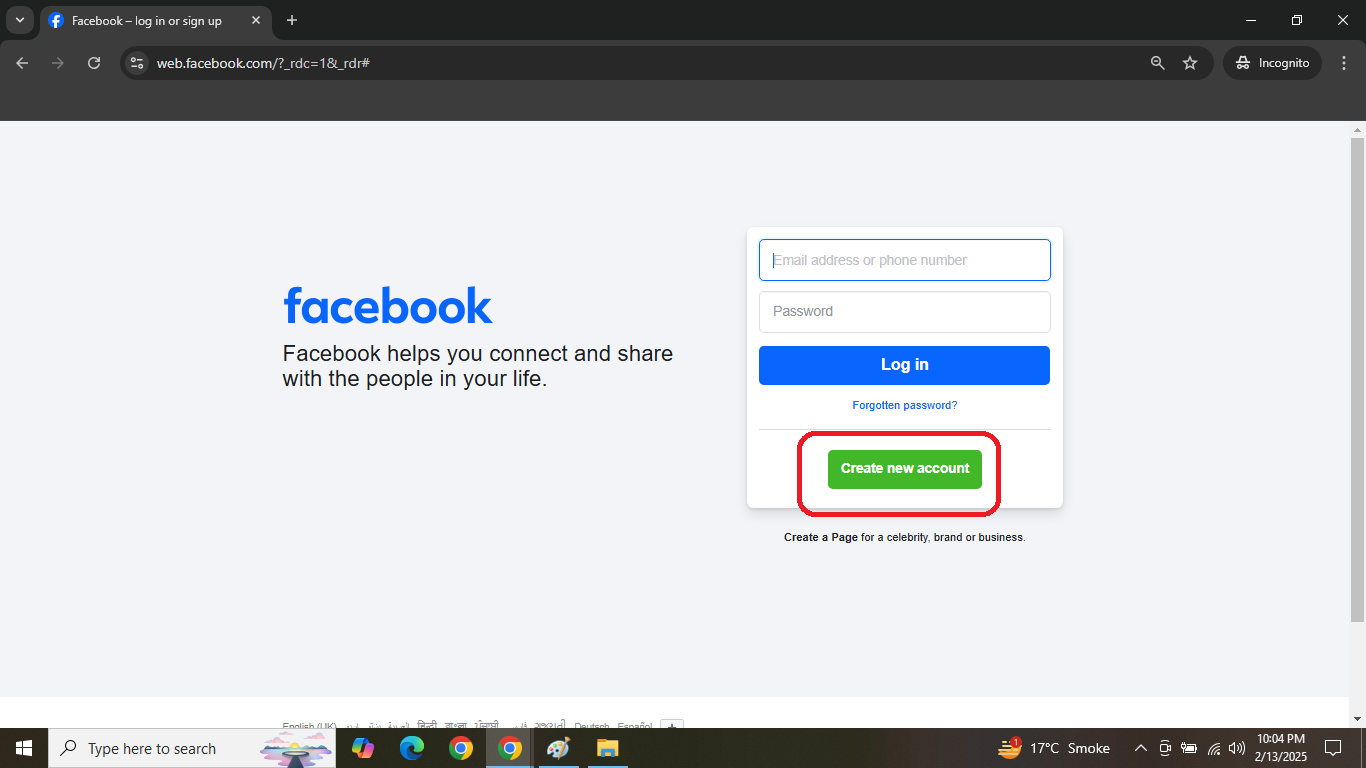
Task: Launch Microsoft Edge from the taskbar
Action: [x=411, y=748]
